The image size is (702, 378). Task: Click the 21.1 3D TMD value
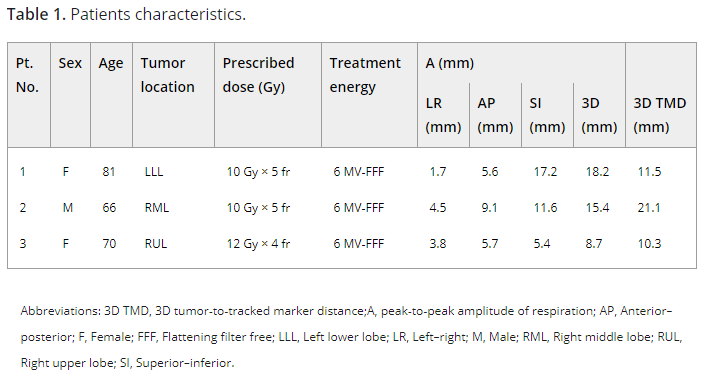649,207
